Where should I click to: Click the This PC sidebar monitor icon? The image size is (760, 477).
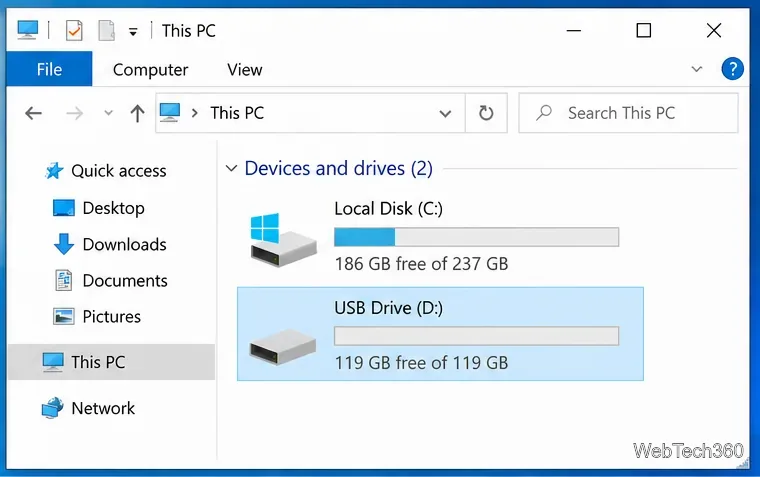53,362
